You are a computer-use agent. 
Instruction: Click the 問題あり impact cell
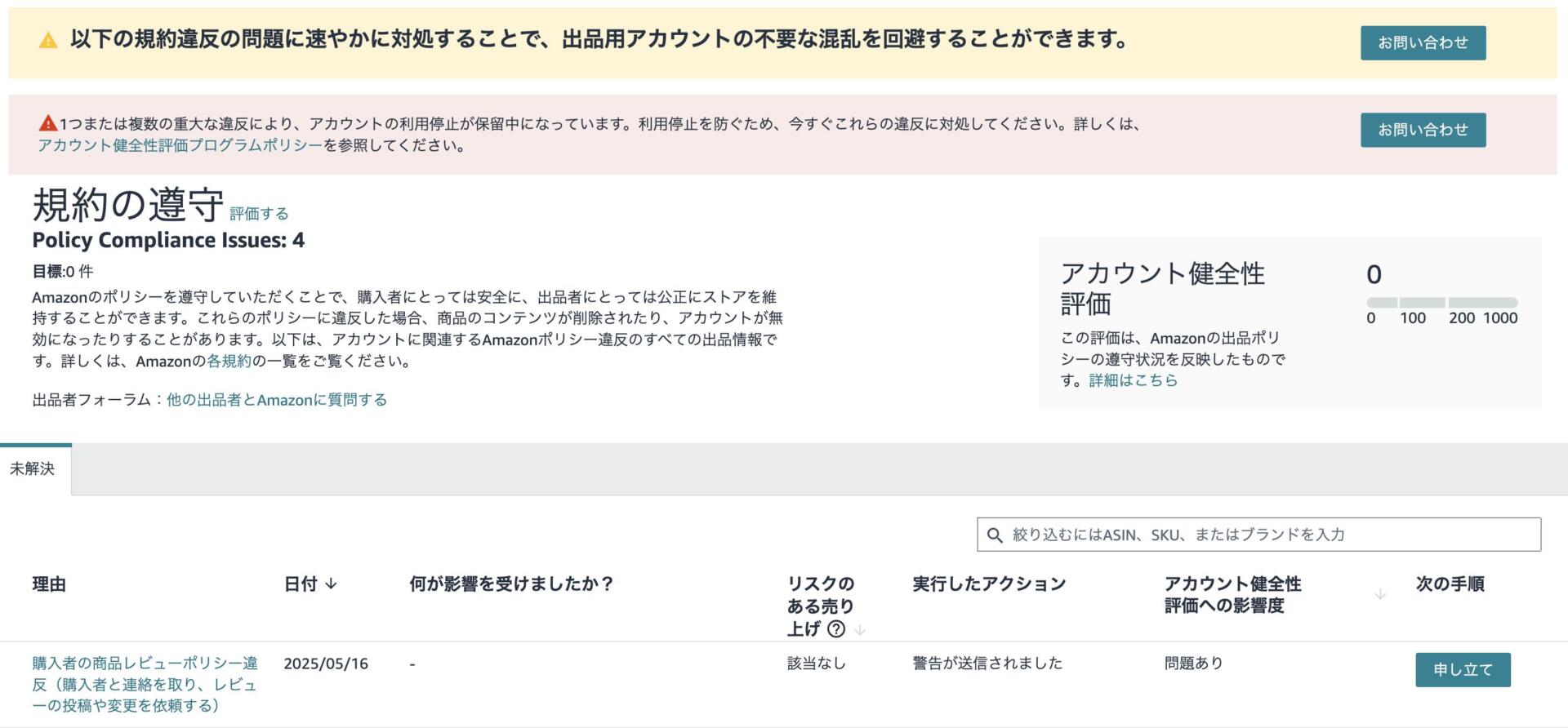click(1193, 664)
